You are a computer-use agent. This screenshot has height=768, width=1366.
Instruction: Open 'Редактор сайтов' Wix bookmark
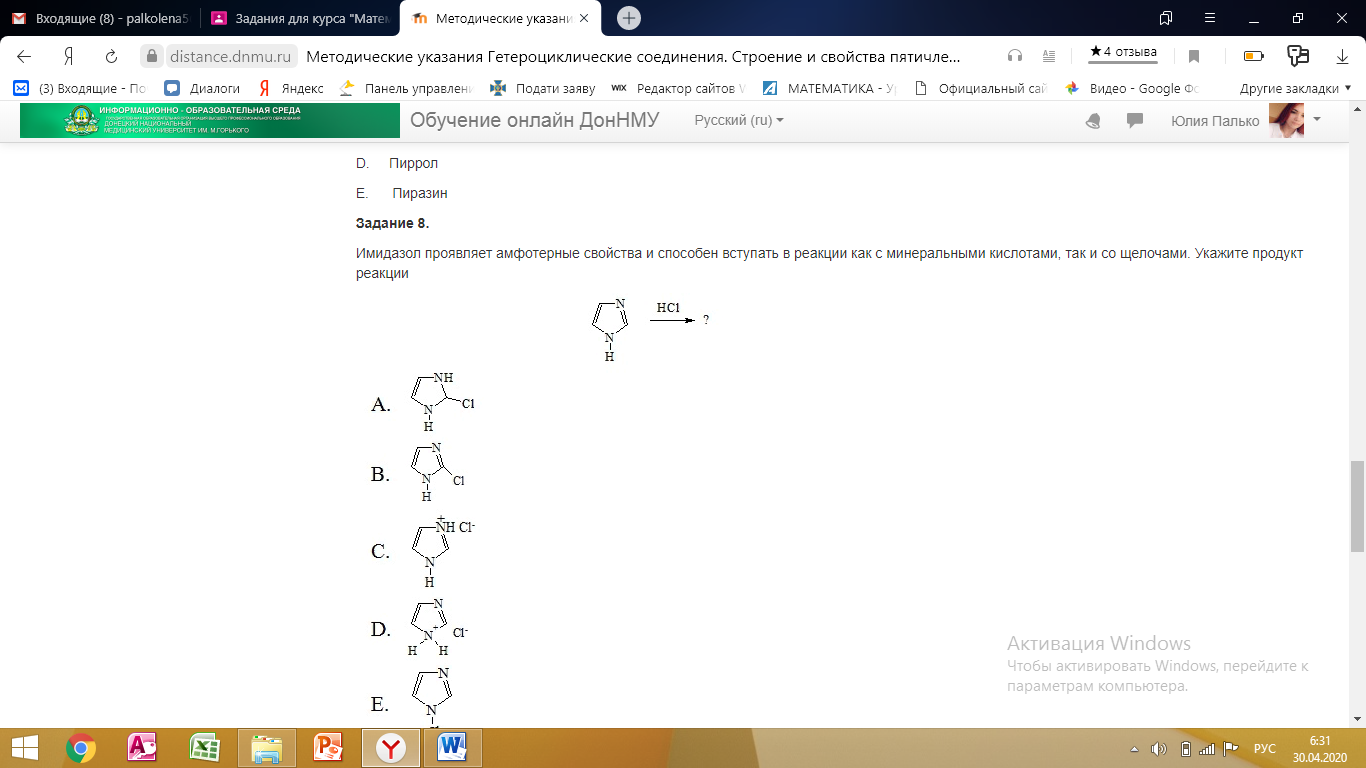(x=678, y=88)
